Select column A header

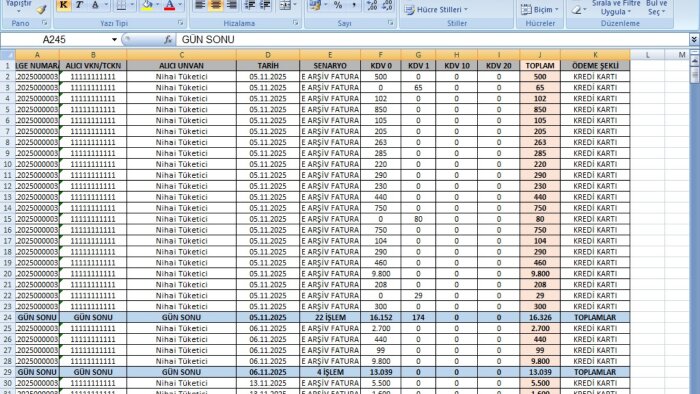click(x=37, y=54)
